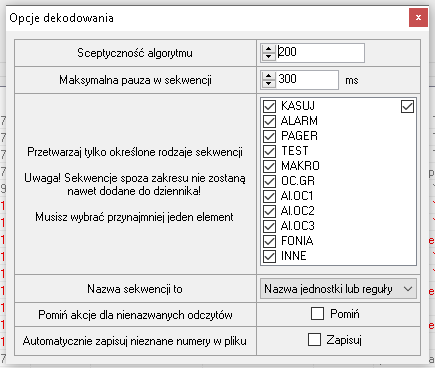Screen dimensions: 435x368
Task: Toggle the select-all checkbox beside KASUJ
Action: (x=407, y=107)
